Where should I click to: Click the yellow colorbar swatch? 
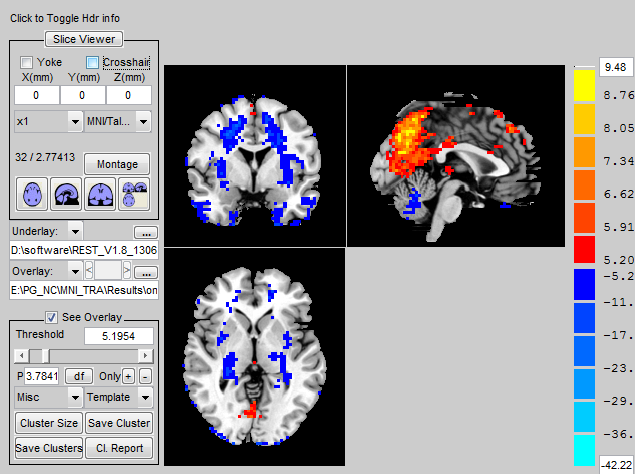tap(584, 85)
